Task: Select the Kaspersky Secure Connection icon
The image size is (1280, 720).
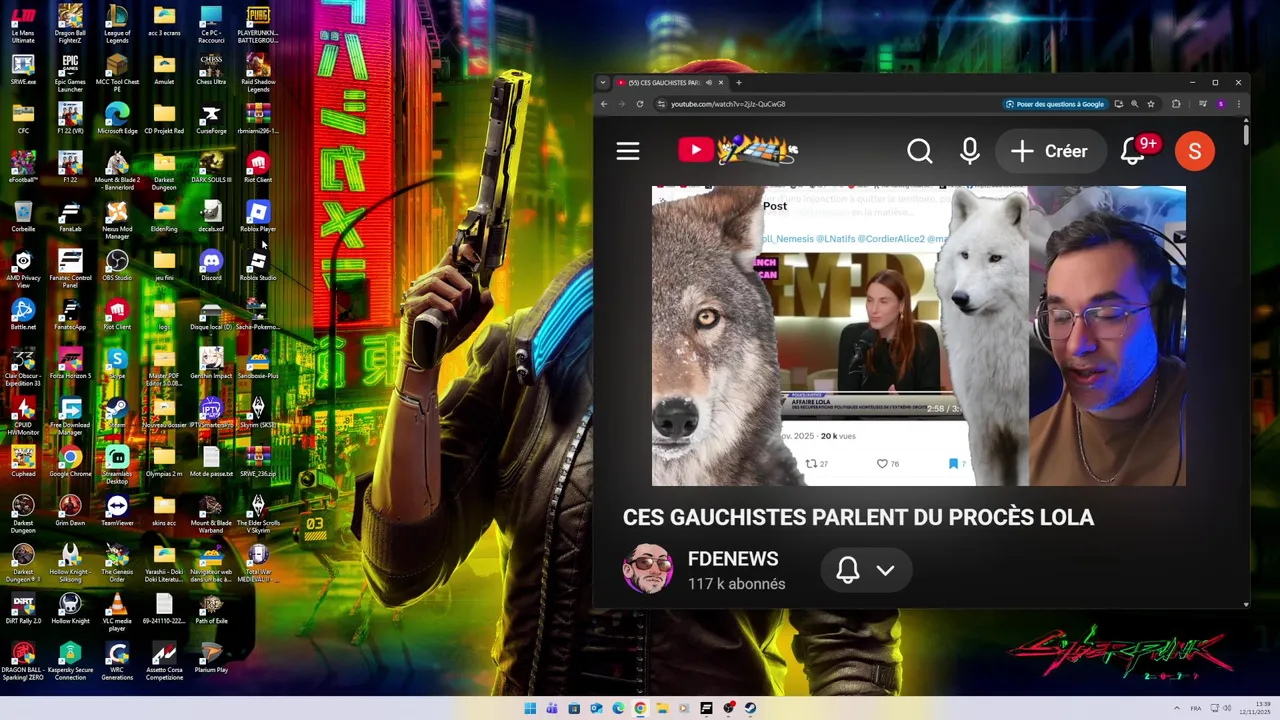Action: [70, 662]
